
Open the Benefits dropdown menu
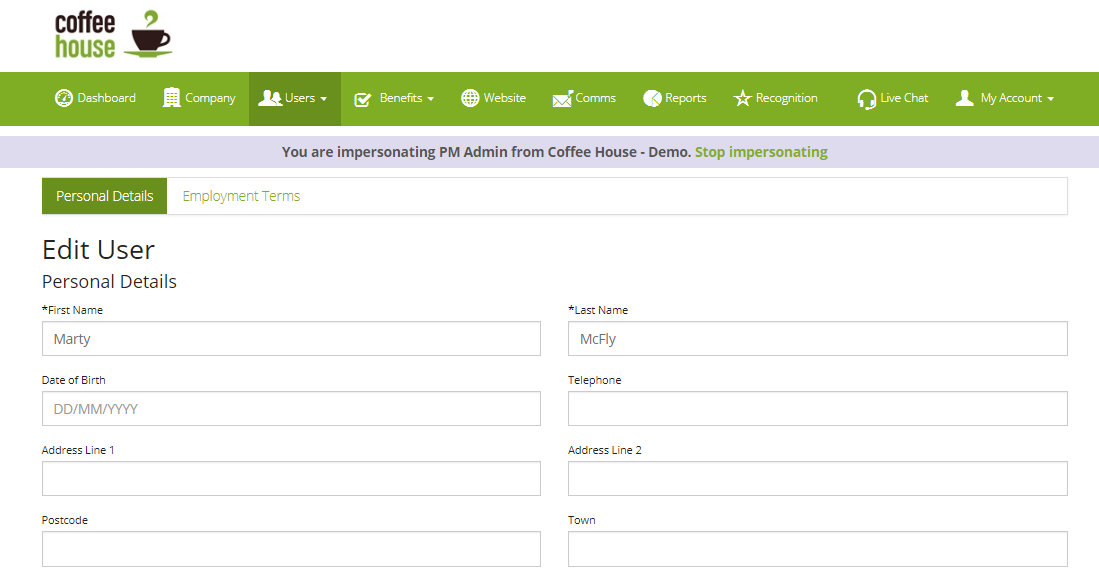click(431, 98)
